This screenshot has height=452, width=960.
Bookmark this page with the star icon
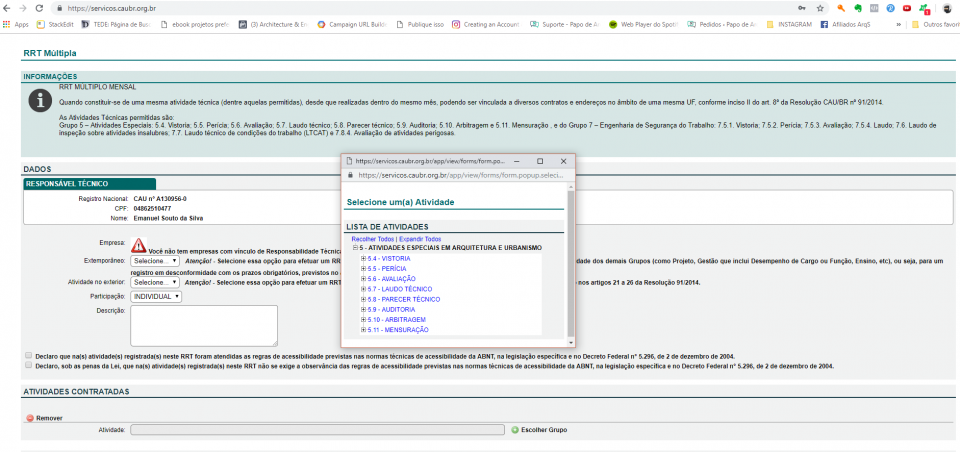(x=820, y=8)
